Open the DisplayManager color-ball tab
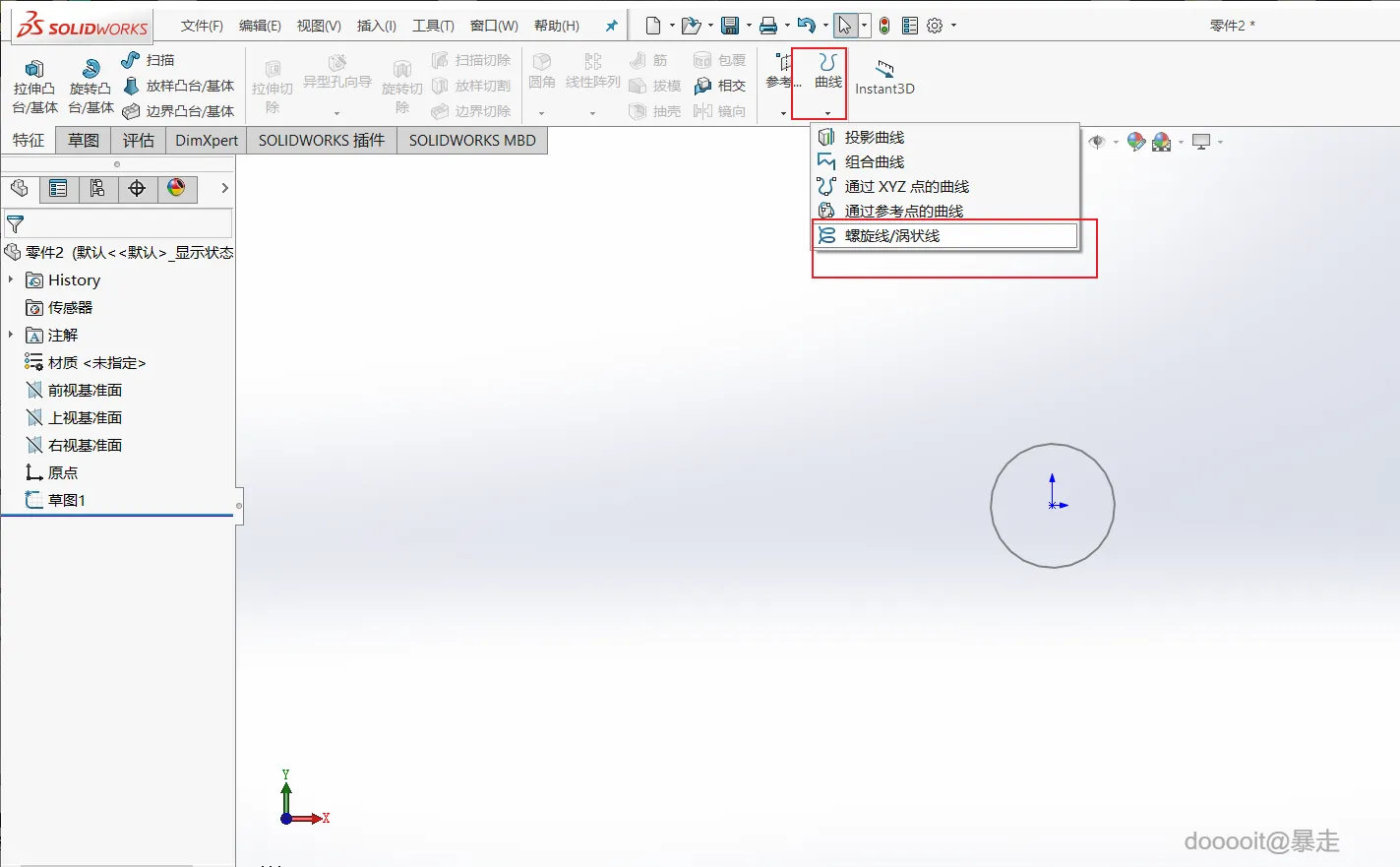The width and height of the screenshot is (1400, 867). coord(176,188)
